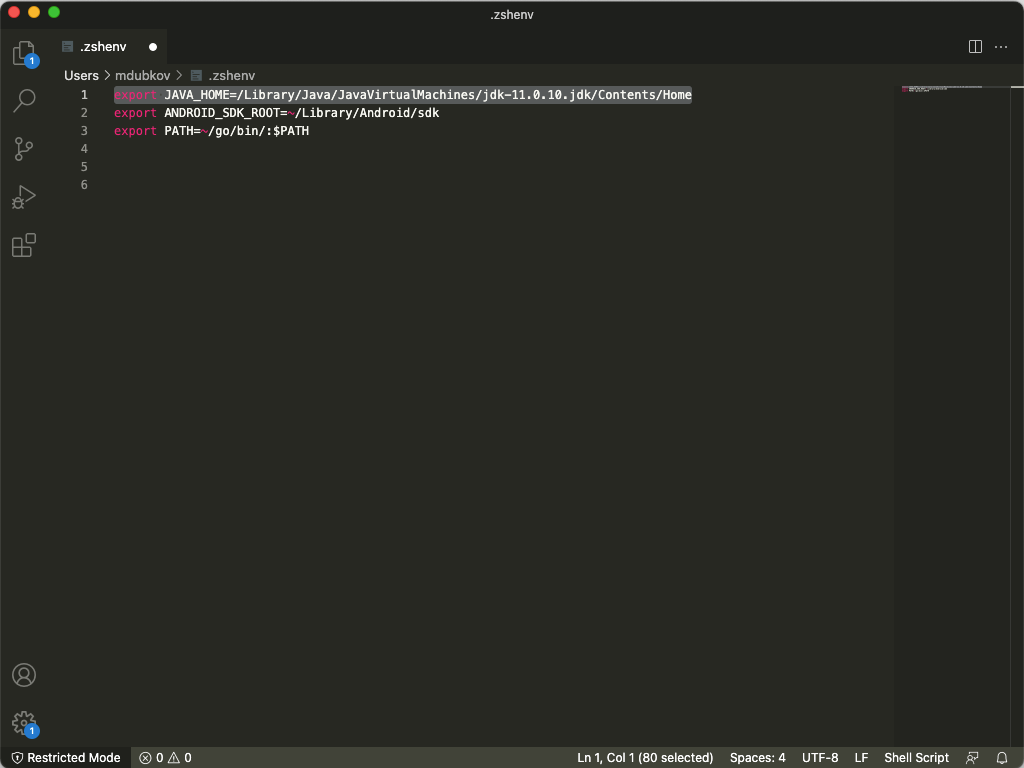Image resolution: width=1024 pixels, height=768 pixels.
Task: Open the Manage gear icon
Action: (24, 723)
